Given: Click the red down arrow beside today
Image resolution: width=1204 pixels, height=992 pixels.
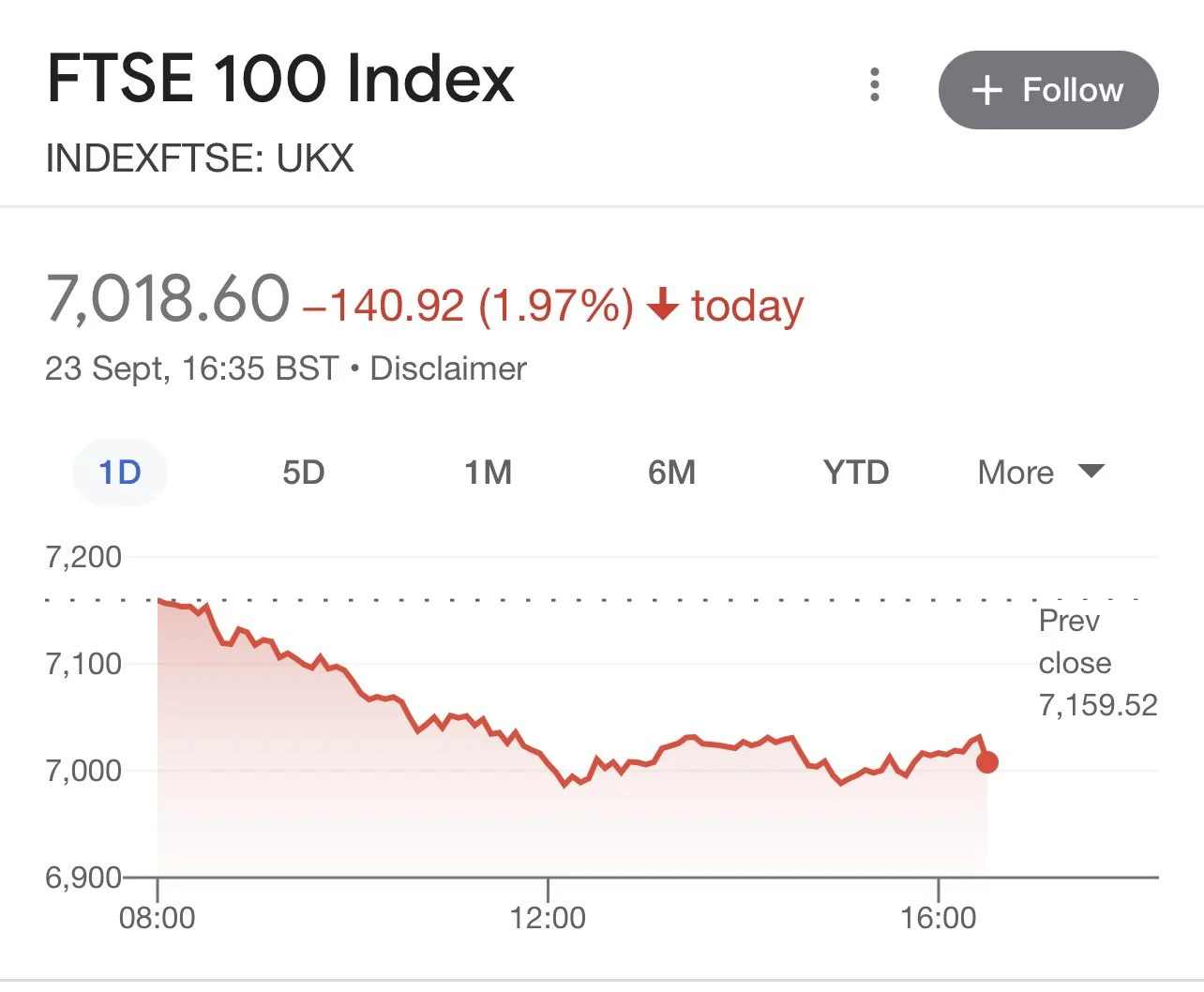Looking at the screenshot, I should [663, 305].
